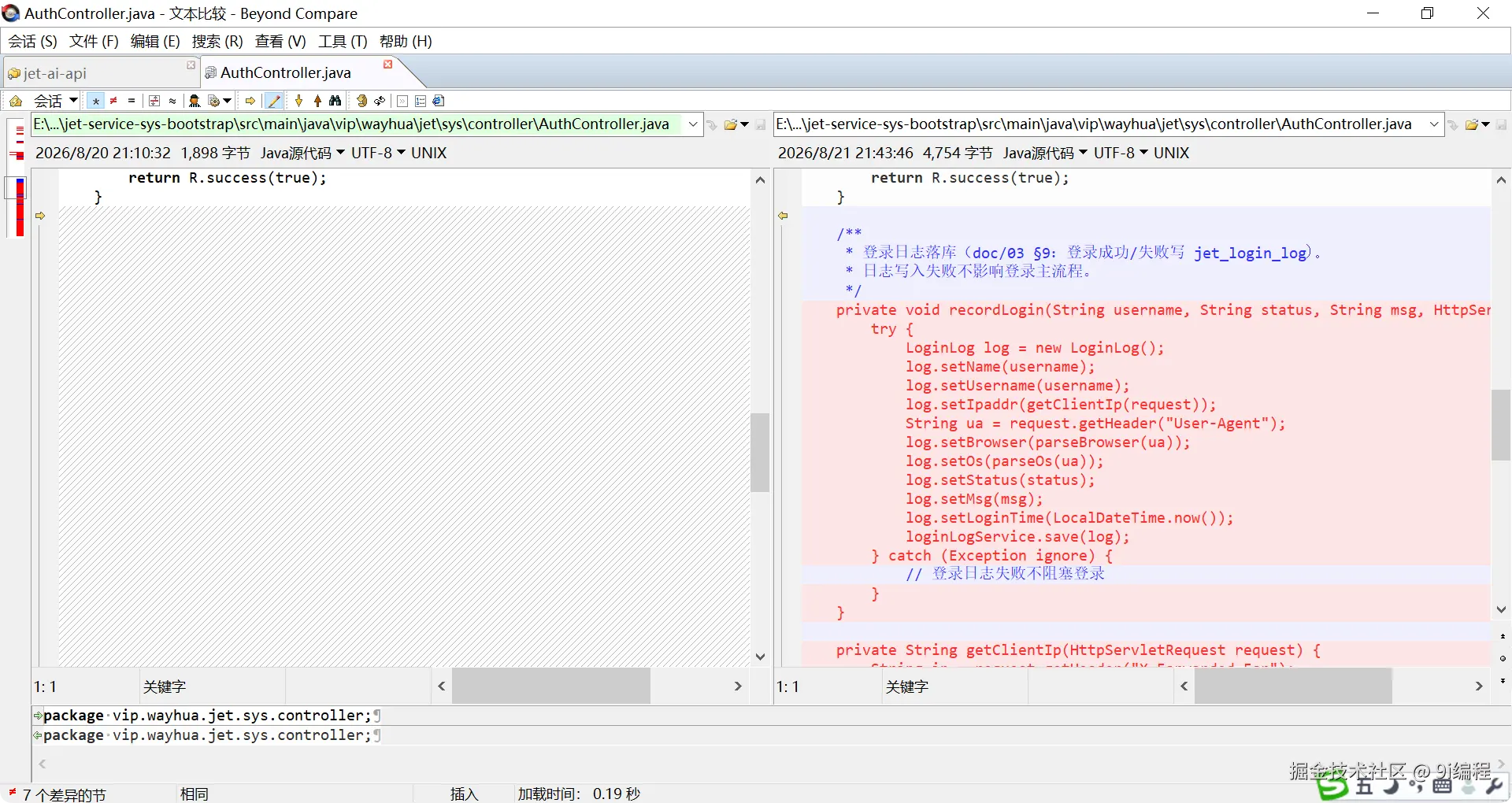Open the 帮助 (H) menu
Screen dimensions: 1512x803
tap(406, 41)
